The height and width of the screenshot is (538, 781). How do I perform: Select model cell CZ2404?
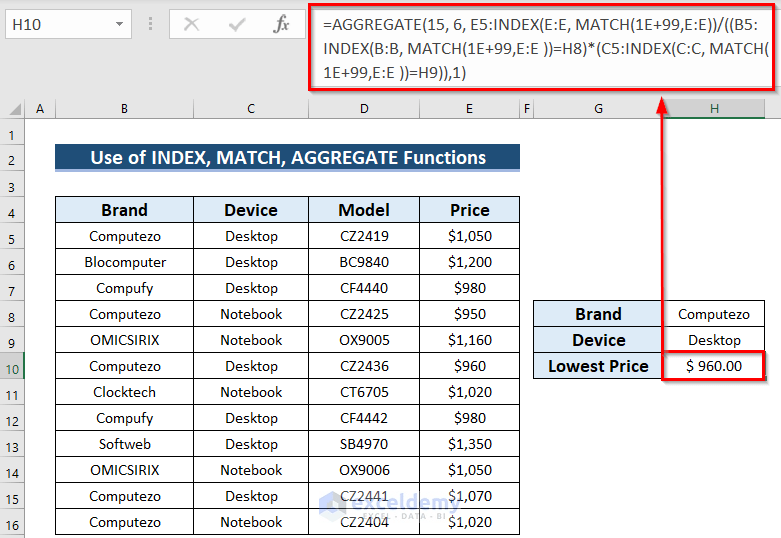[x=364, y=522]
